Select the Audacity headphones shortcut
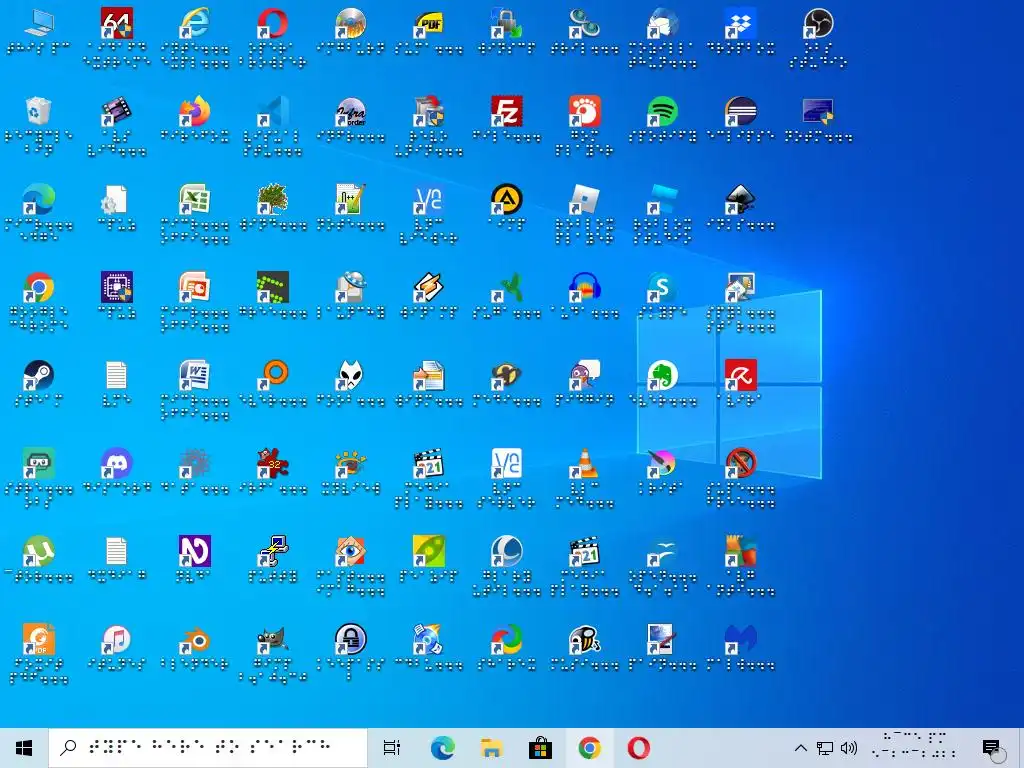This screenshot has width=1024, height=768. tap(584, 287)
